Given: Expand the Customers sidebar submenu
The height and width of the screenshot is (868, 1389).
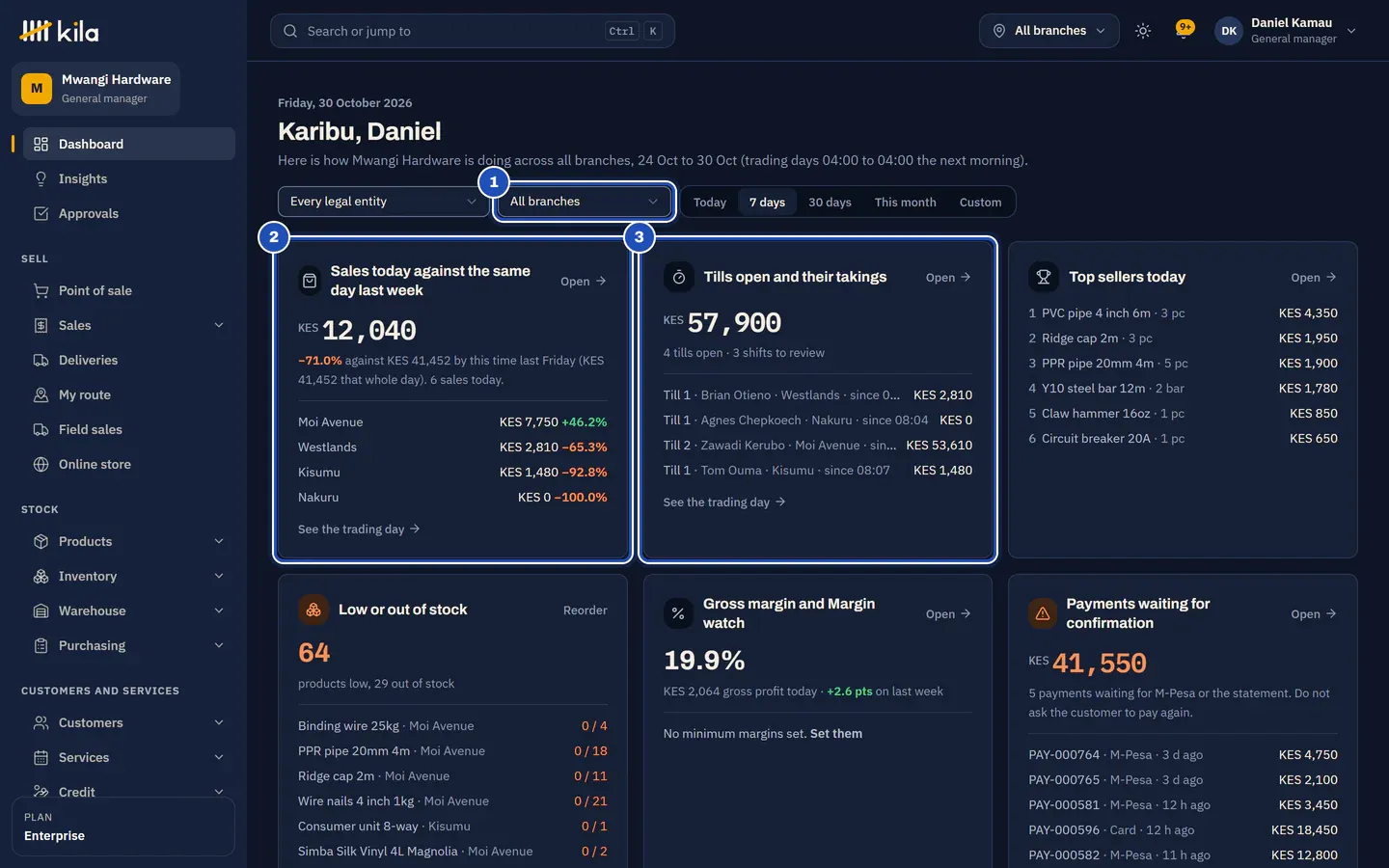Looking at the screenshot, I should tap(219, 722).
